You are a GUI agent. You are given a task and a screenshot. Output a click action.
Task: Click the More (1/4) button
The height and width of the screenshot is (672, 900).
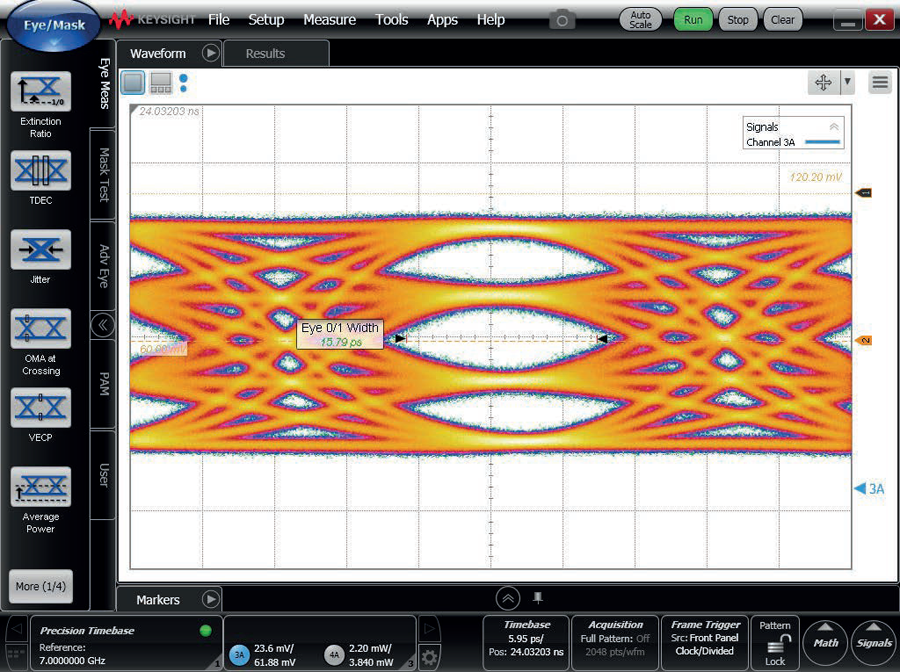click(41, 586)
